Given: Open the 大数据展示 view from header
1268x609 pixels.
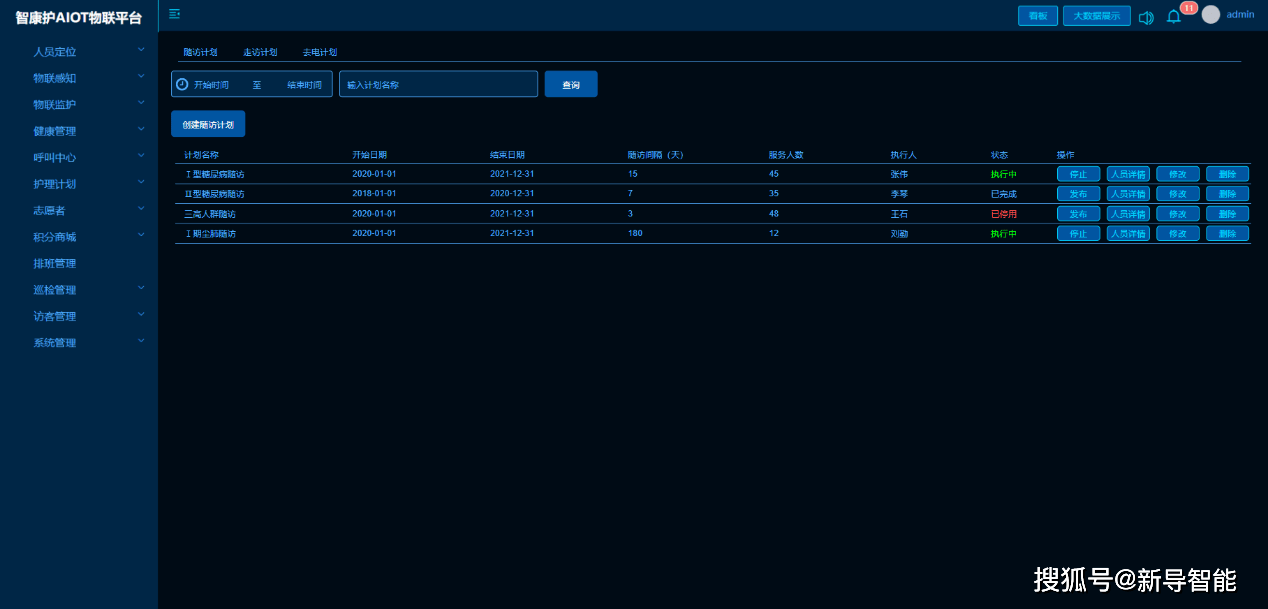Looking at the screenshot, I should click(1097, 16).
